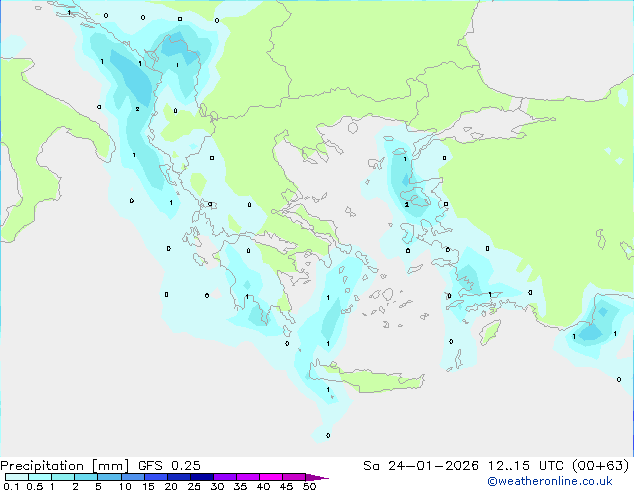Click the '15' legend scale label
634x490 pixels.
coord(148,486)
